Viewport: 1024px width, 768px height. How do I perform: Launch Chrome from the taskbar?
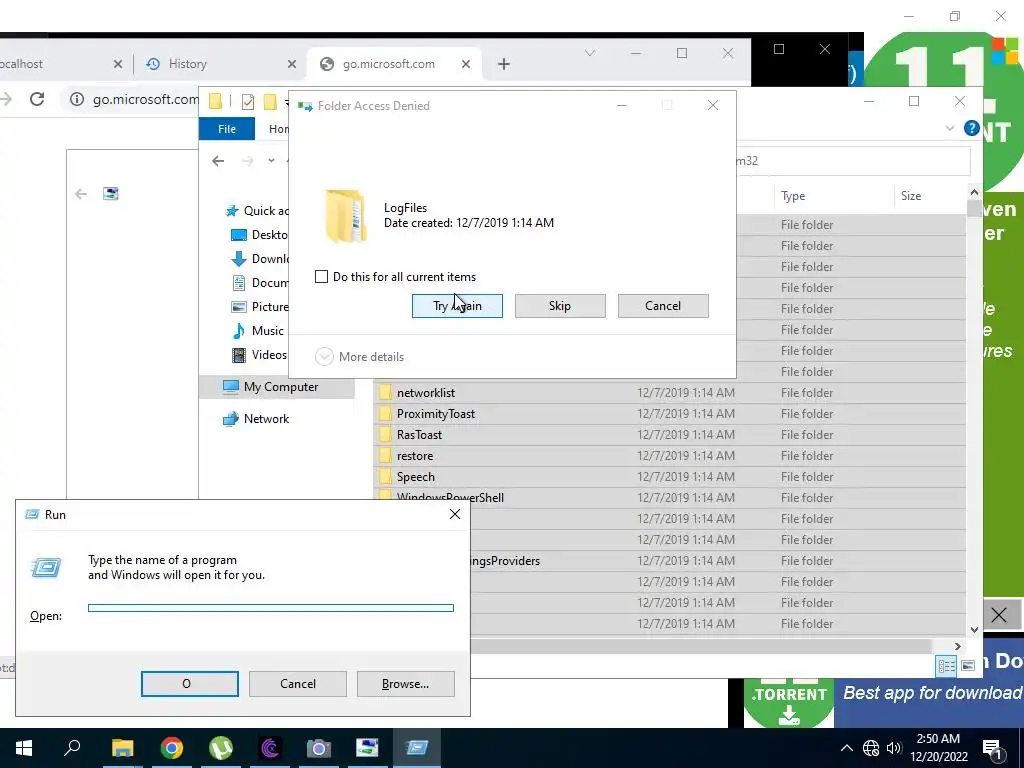172,748
